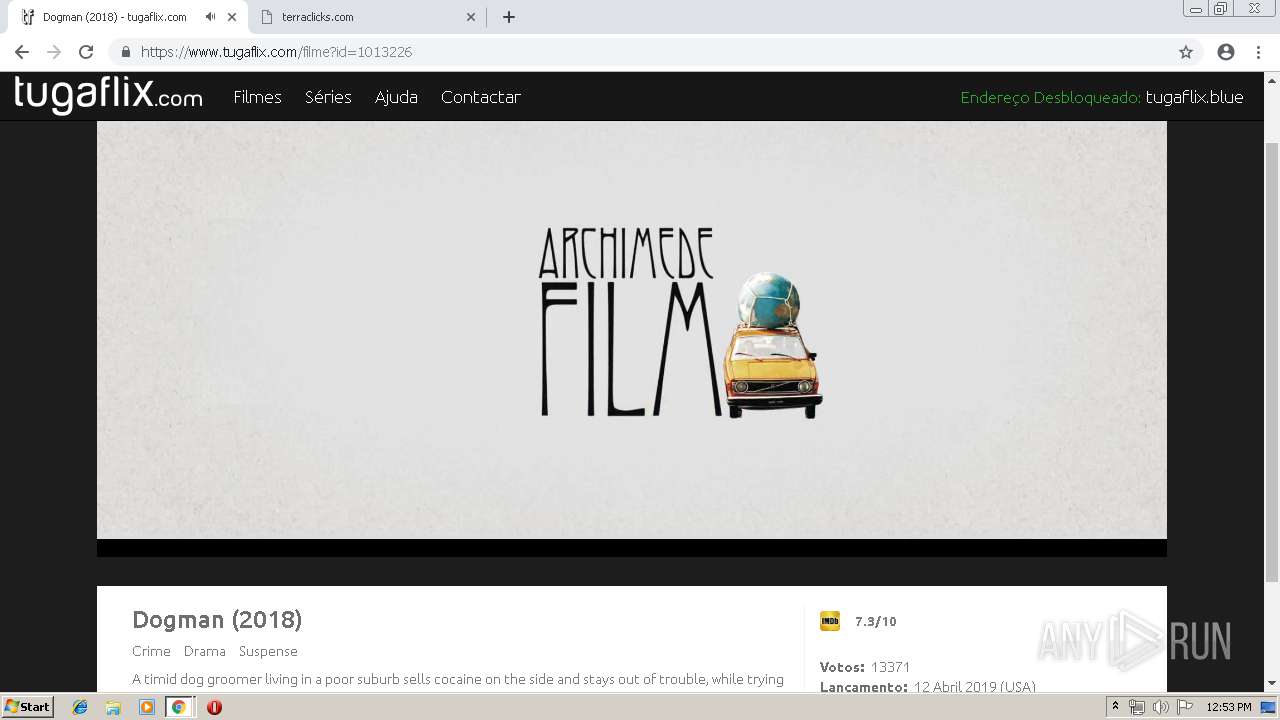Switch to terraclicks.com tab
This screenshot has height=720, width=1280.
[x=367, y=17]
